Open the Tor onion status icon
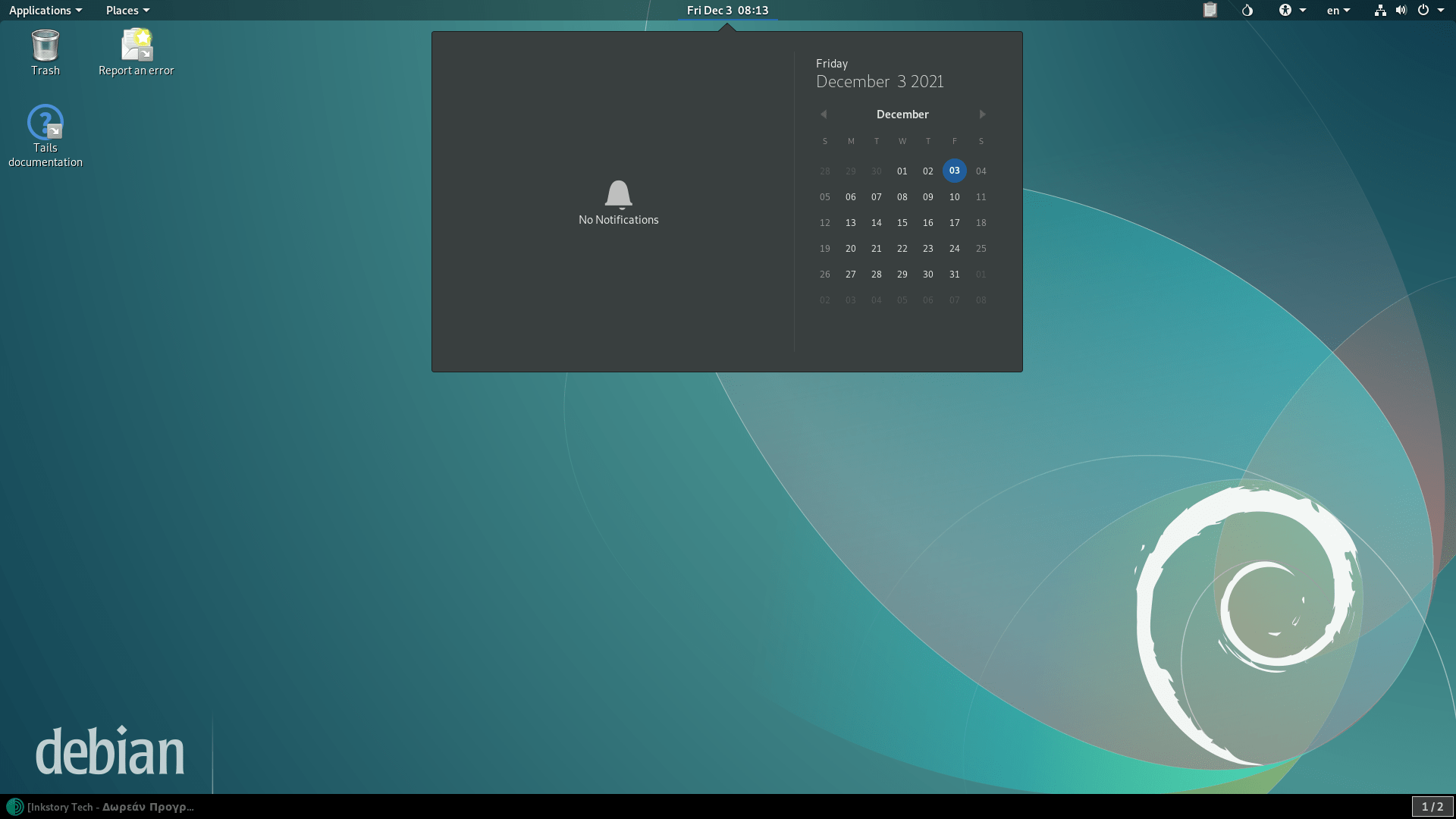 (x=1246, y=11)
